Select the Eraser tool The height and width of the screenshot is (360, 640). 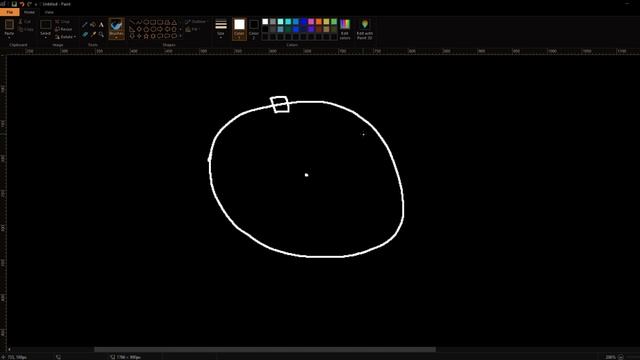[85, 34]
